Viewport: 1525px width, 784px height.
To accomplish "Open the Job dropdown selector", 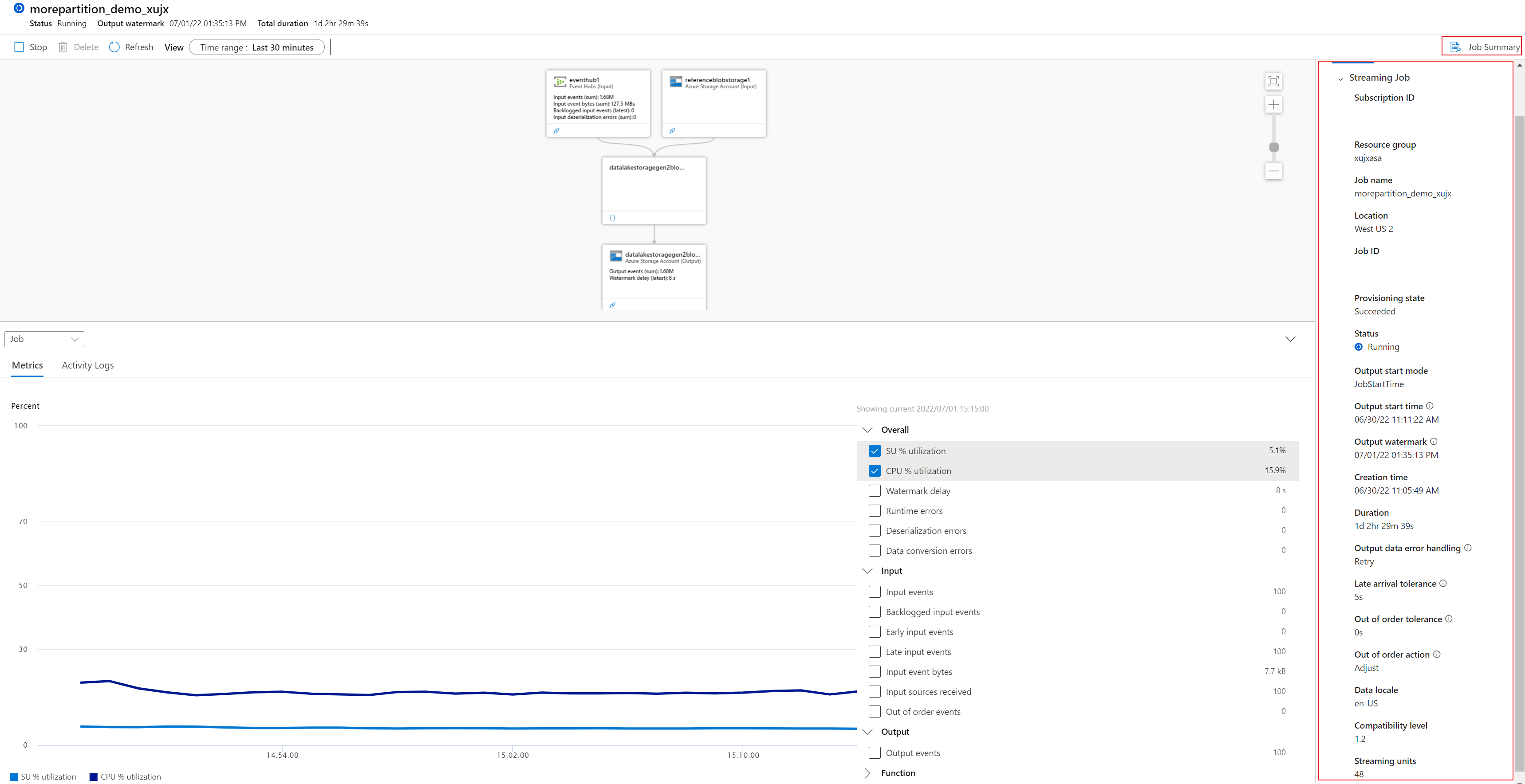I will click(x=44, y=339).
